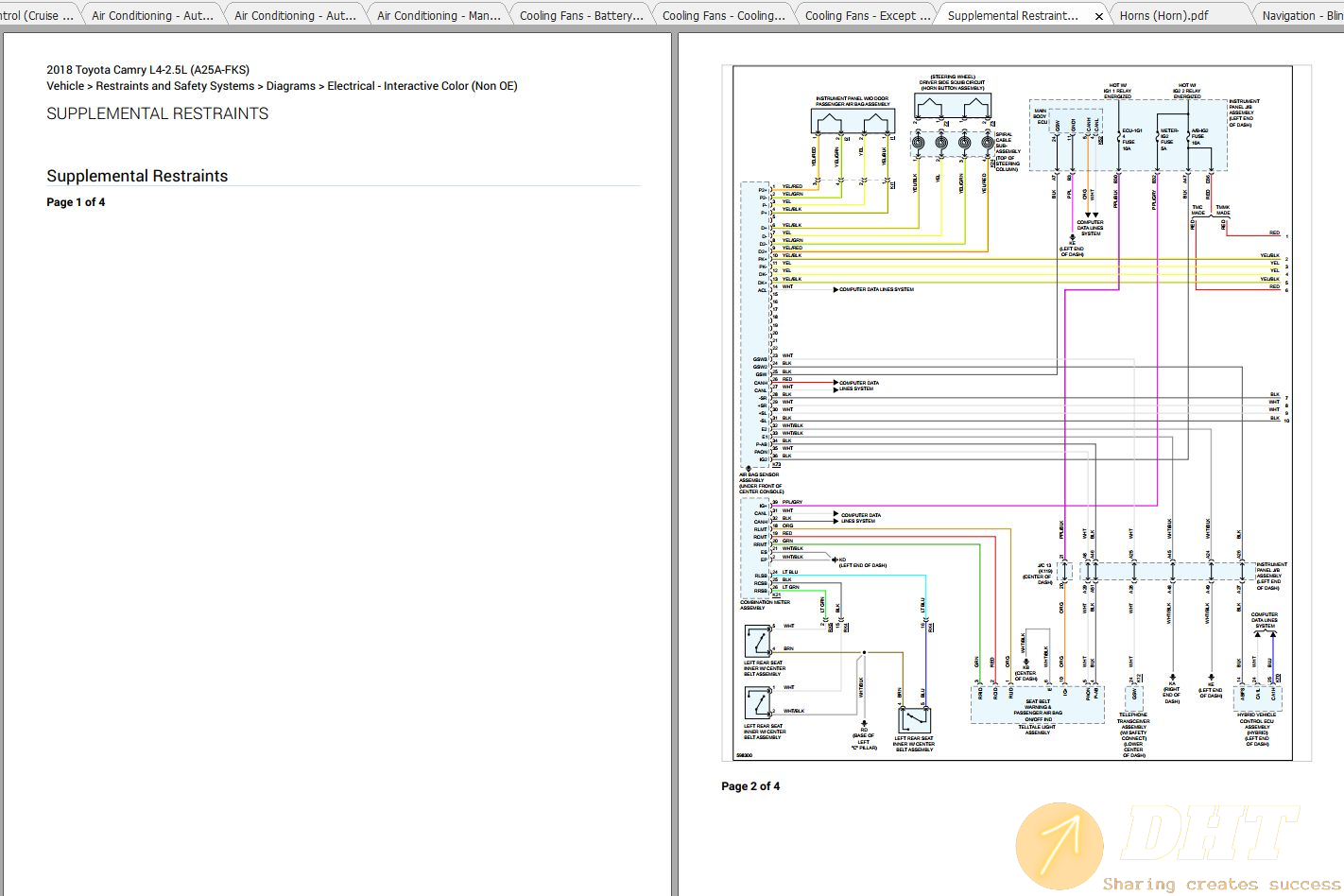Viewport: 1344px width, 896px height.
Task: Click the supplemental restraints wiring diagram
Action: (1016, 413)
